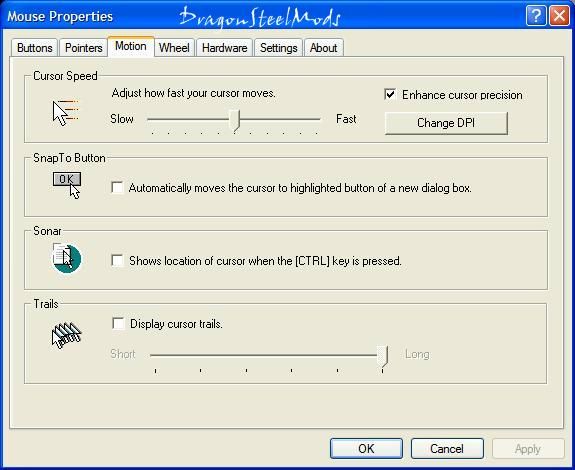The height and width of the screenshot is (470, 575).
Task: Go to the Wheel tab
Action: (x=174, y=48)
